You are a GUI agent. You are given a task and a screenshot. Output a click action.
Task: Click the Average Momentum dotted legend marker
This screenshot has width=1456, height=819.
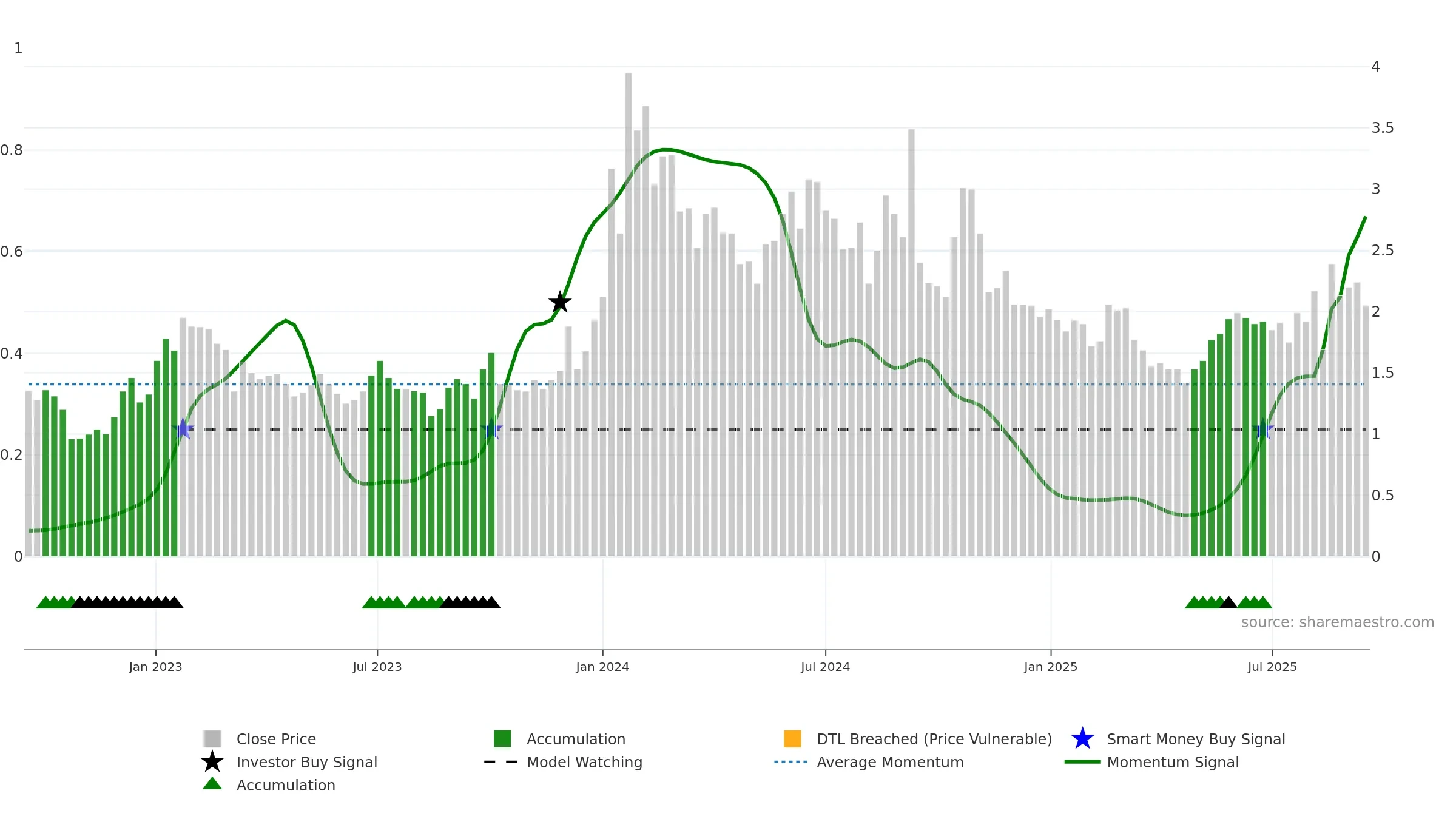tap(791, 762)
